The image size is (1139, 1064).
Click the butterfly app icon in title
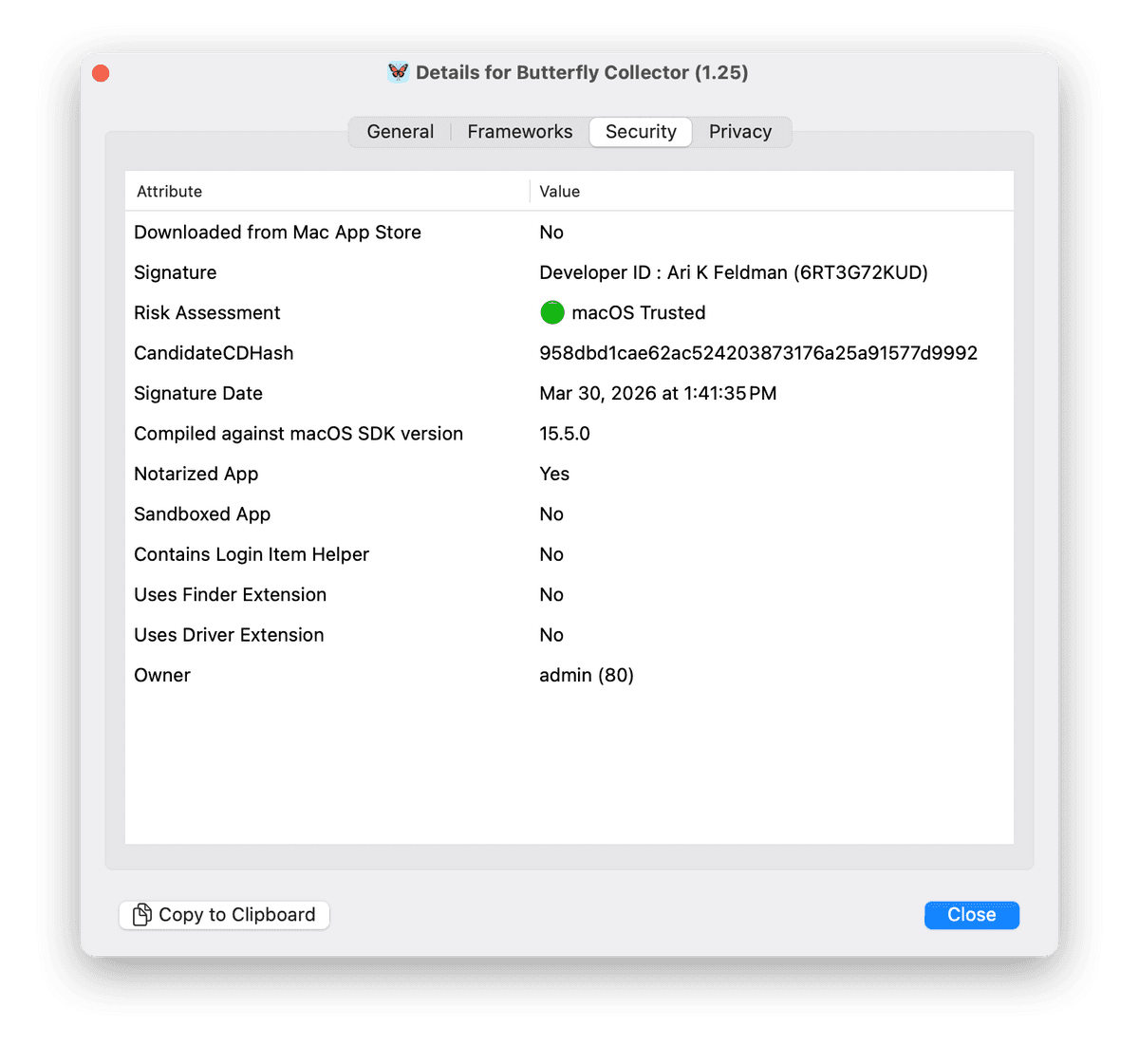(x=399, y=72)
